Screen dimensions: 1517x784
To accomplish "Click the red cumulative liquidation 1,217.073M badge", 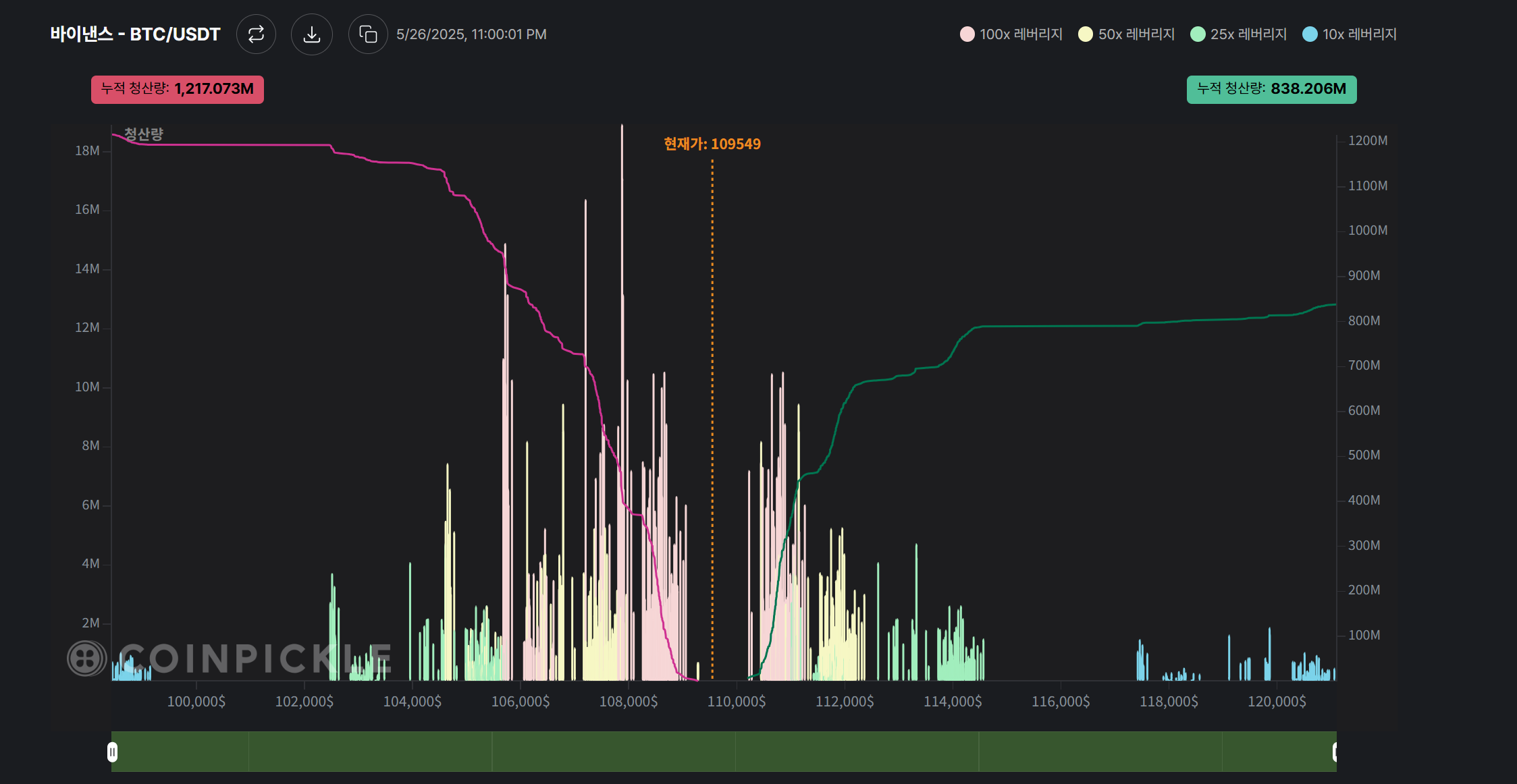I will (178, 89).
